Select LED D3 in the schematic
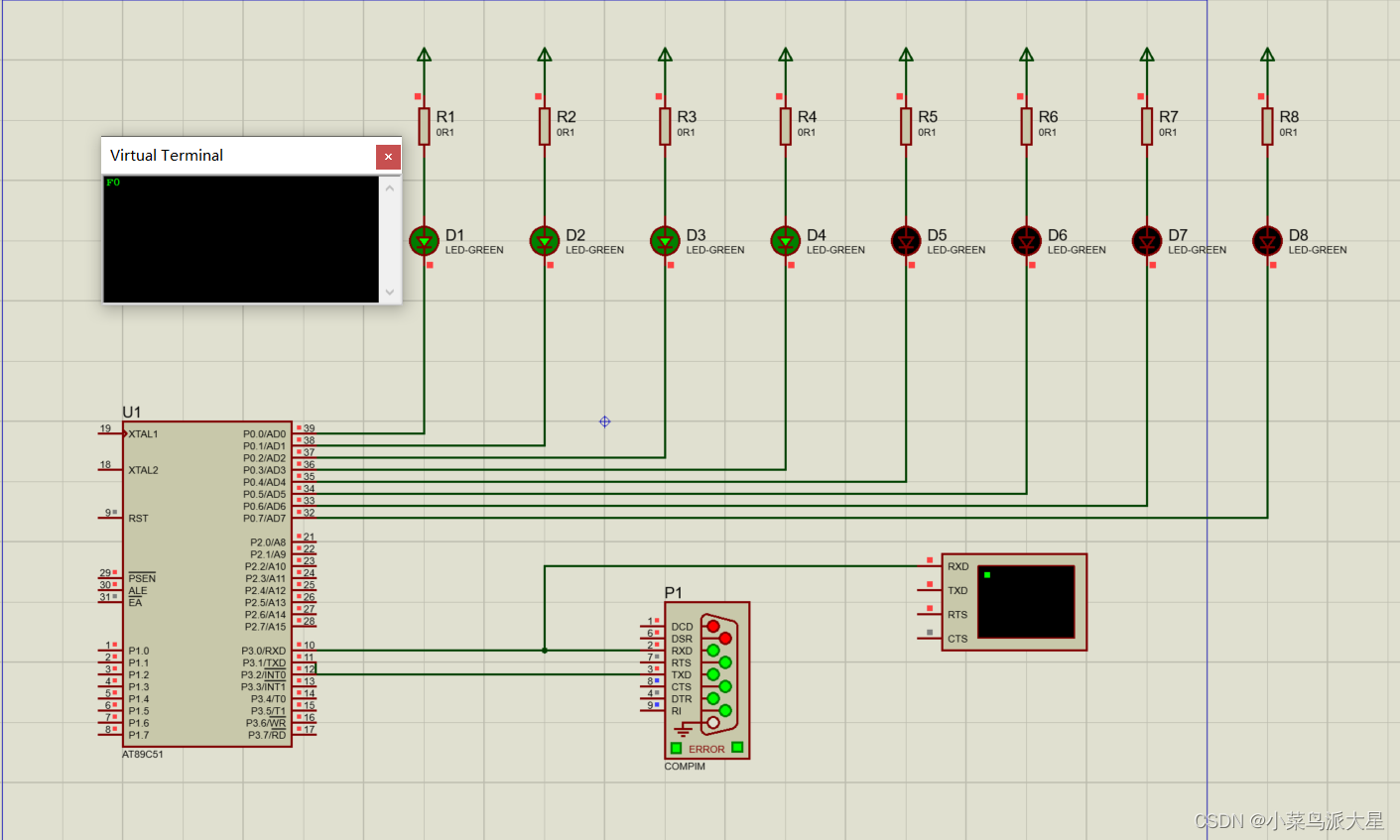The image size is (1400, 840). coord(665,240)
